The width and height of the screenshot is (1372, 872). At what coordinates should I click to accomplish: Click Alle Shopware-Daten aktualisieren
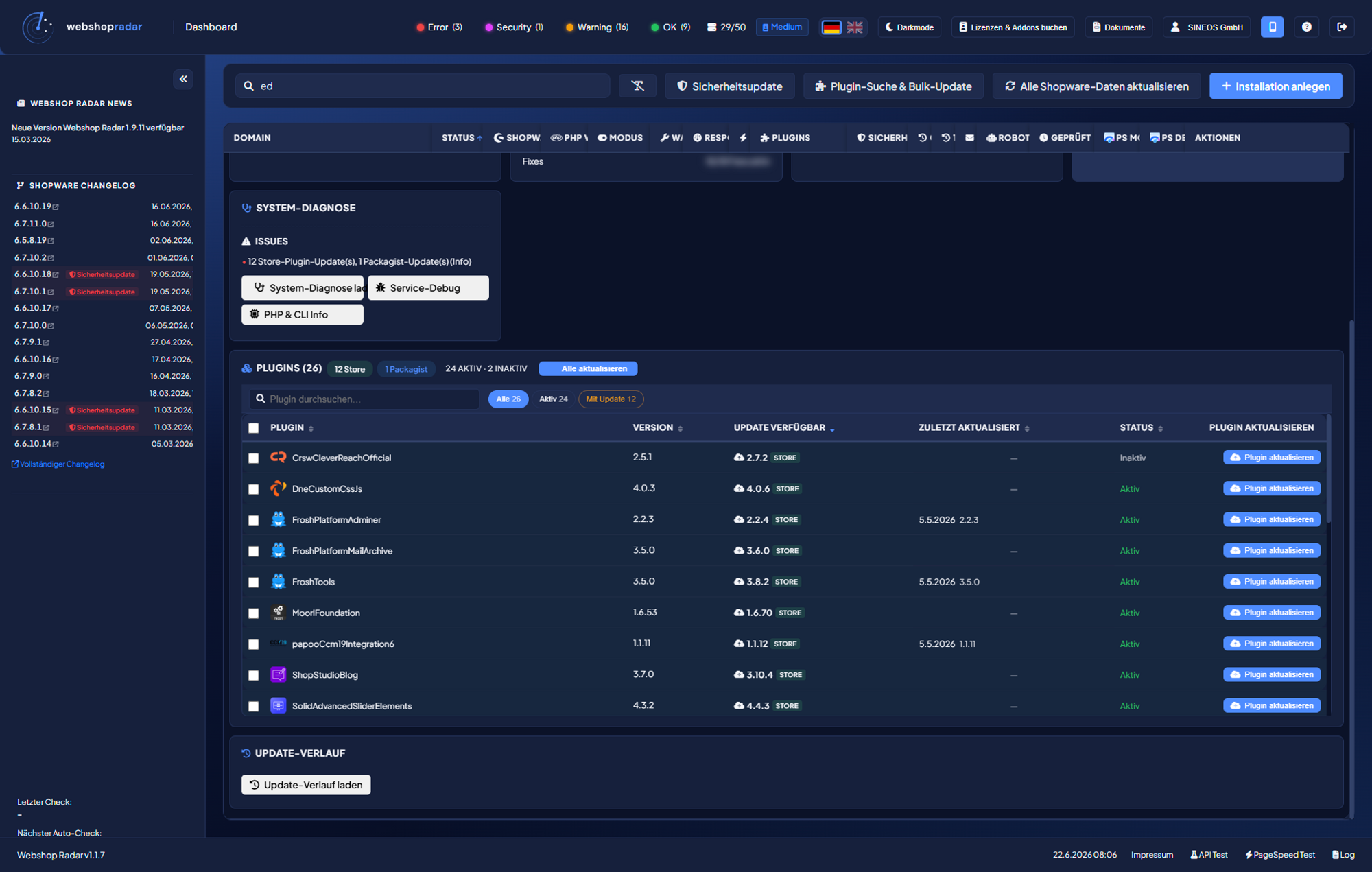[1096, 86]
